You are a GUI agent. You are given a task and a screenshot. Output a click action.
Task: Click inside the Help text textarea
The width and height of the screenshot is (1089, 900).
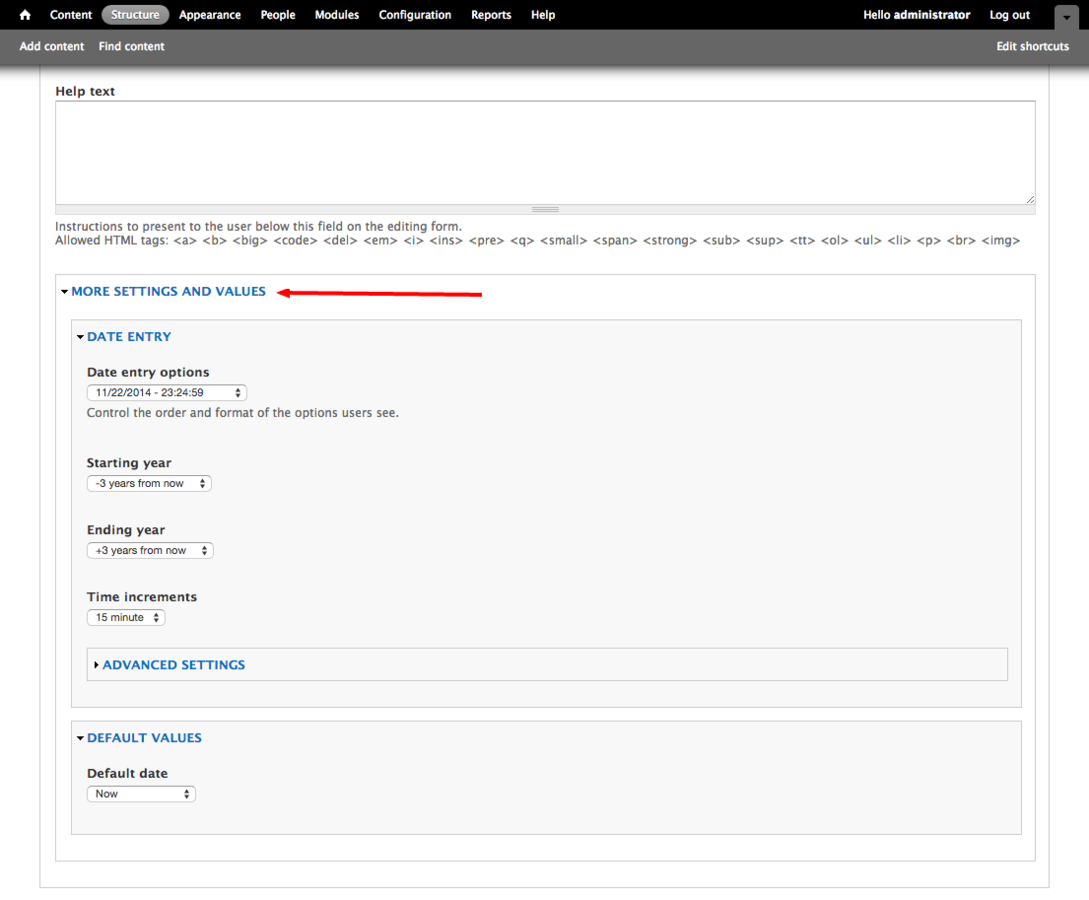pyautogui.click(x=545, y=153)
